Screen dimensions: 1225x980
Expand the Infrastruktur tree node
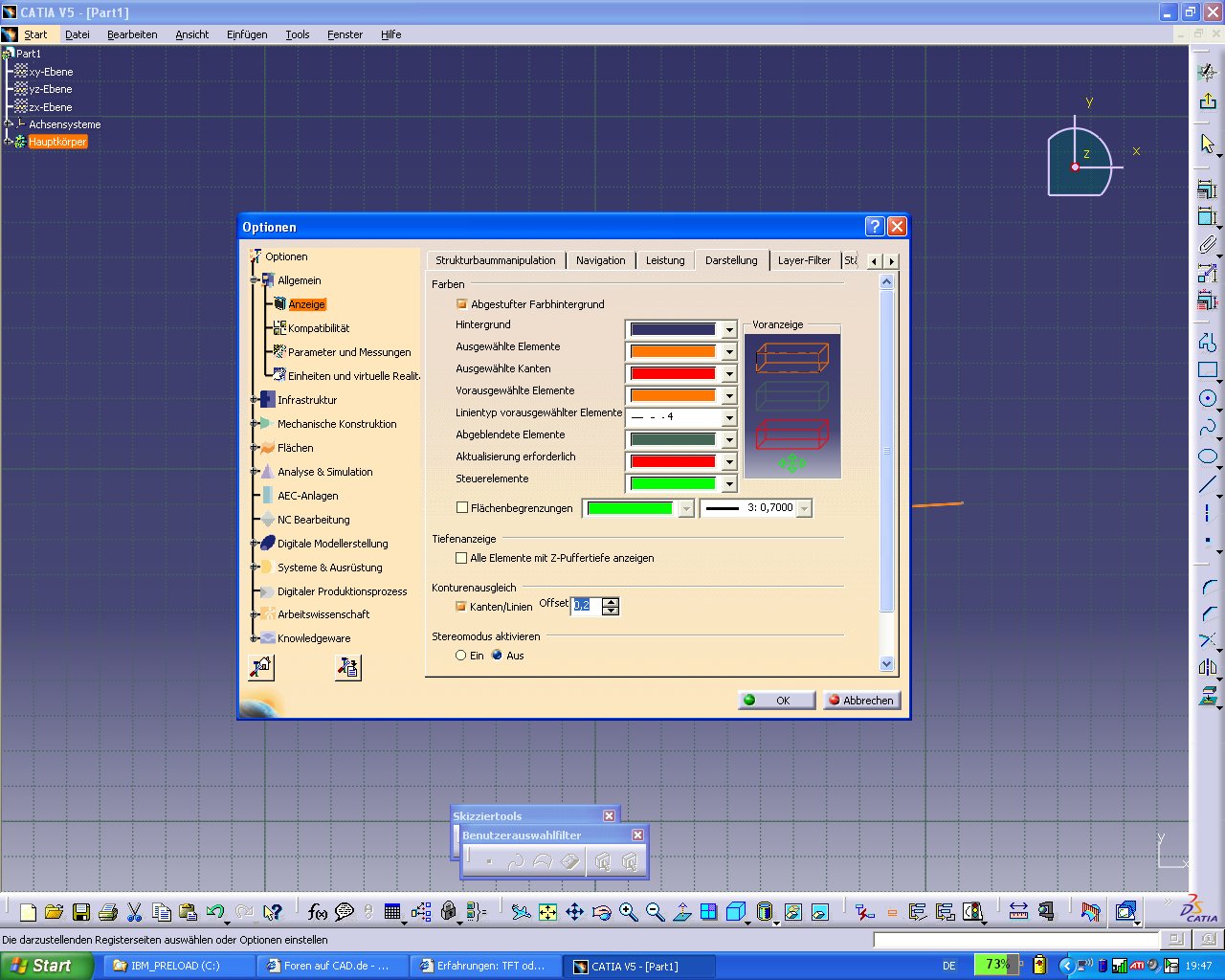(x=254, y=400)
